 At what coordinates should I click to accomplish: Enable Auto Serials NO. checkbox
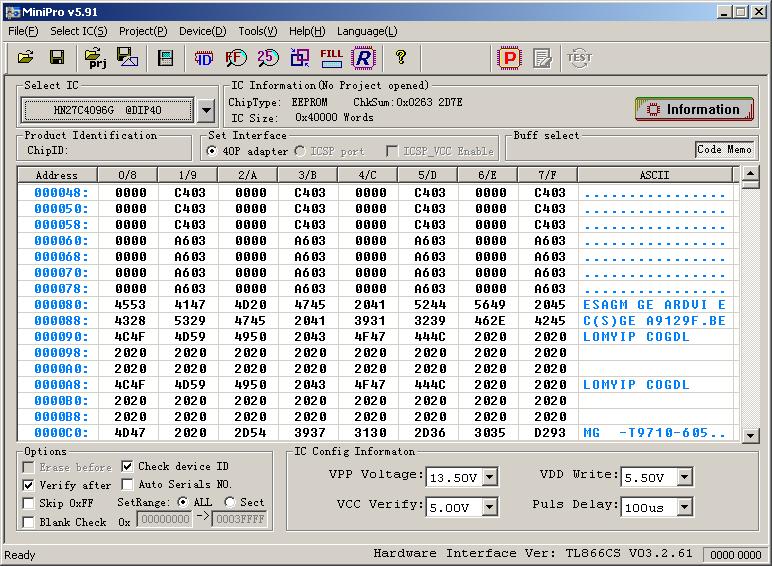tap(127, 484)
